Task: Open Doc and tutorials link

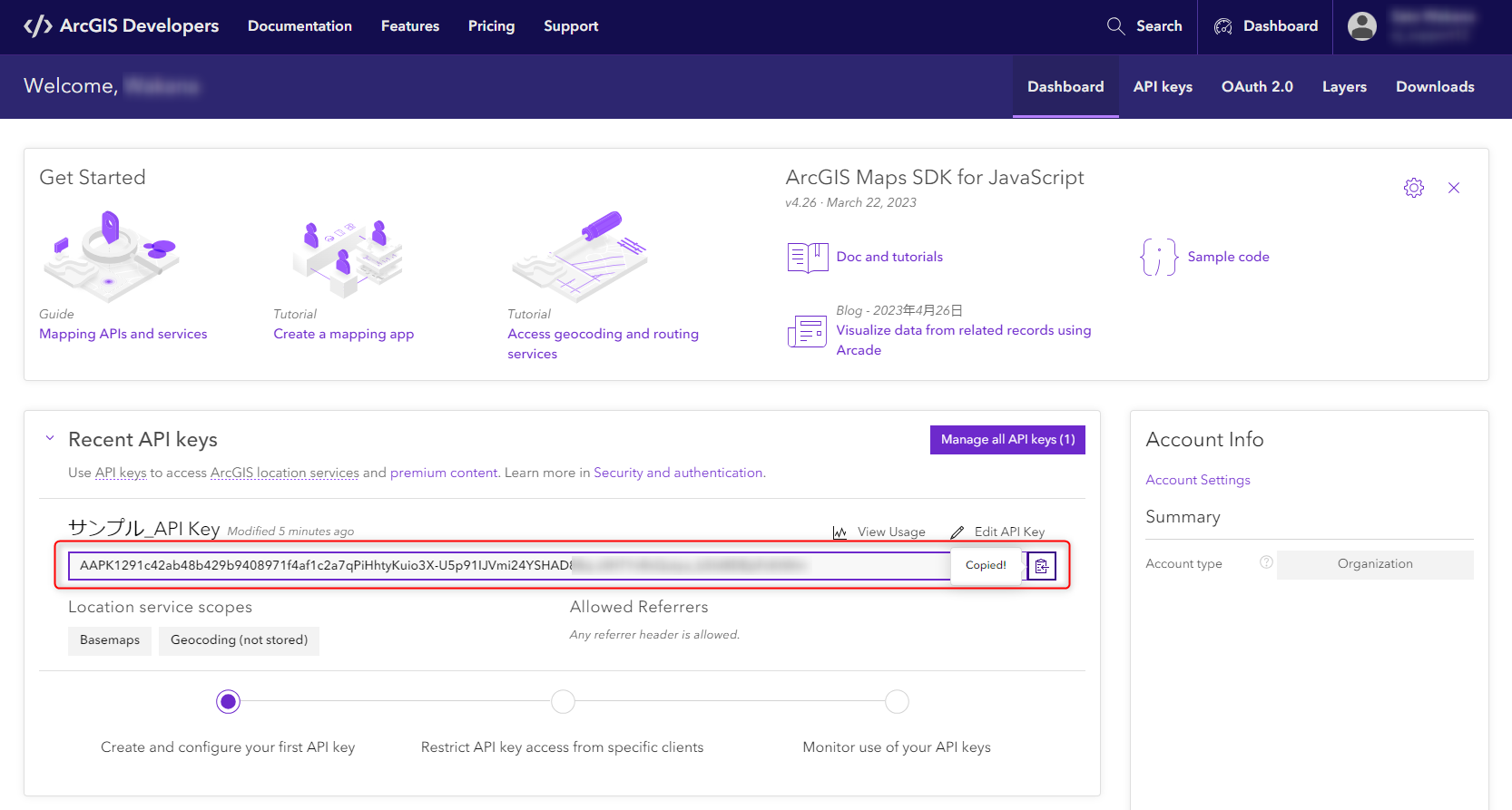Action: [x=889, y=257]
